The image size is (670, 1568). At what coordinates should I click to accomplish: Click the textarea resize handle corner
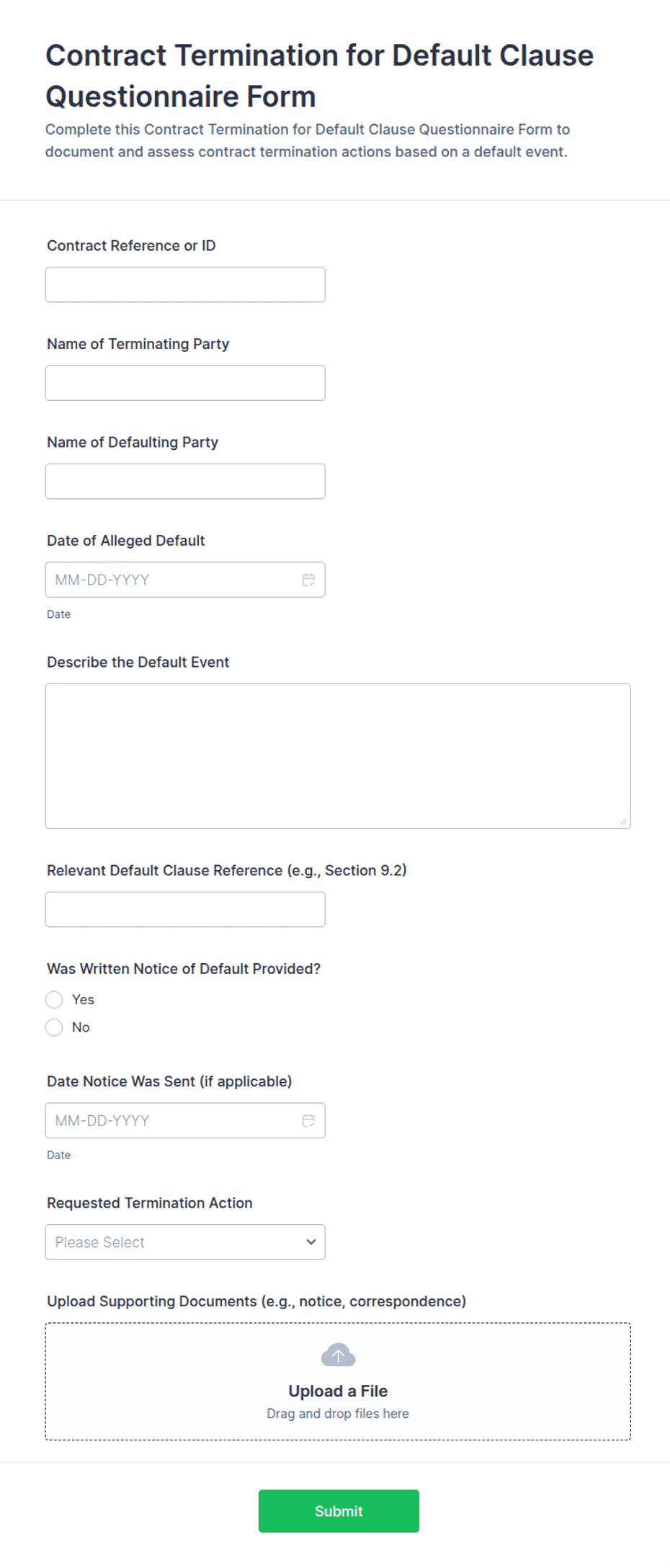623,821
